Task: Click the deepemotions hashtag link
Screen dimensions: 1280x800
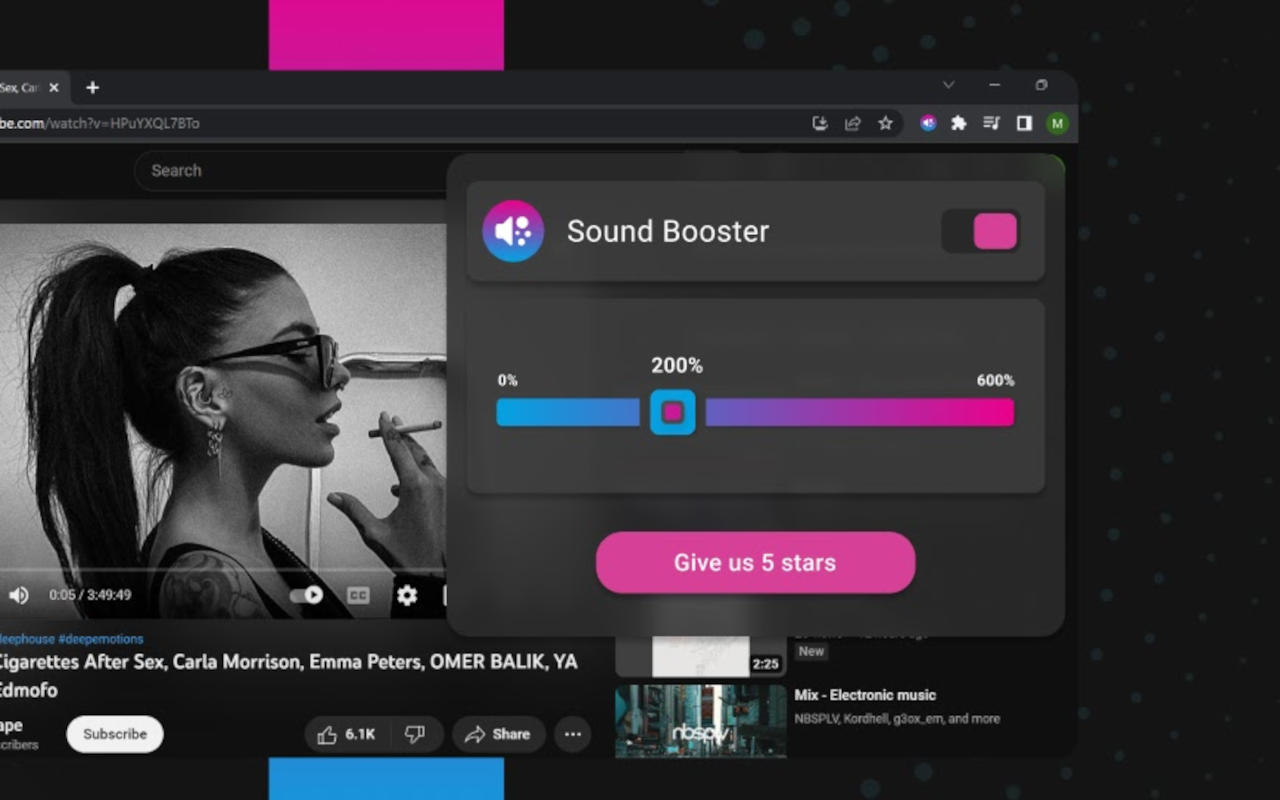Action: pos(101,639)
